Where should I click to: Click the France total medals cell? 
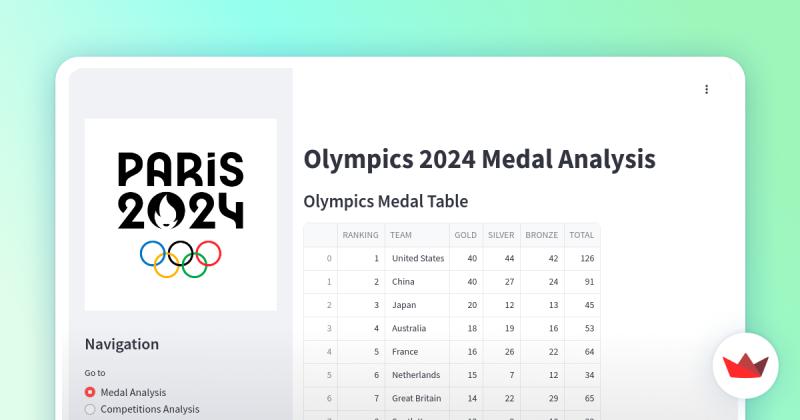click(582, 352)
